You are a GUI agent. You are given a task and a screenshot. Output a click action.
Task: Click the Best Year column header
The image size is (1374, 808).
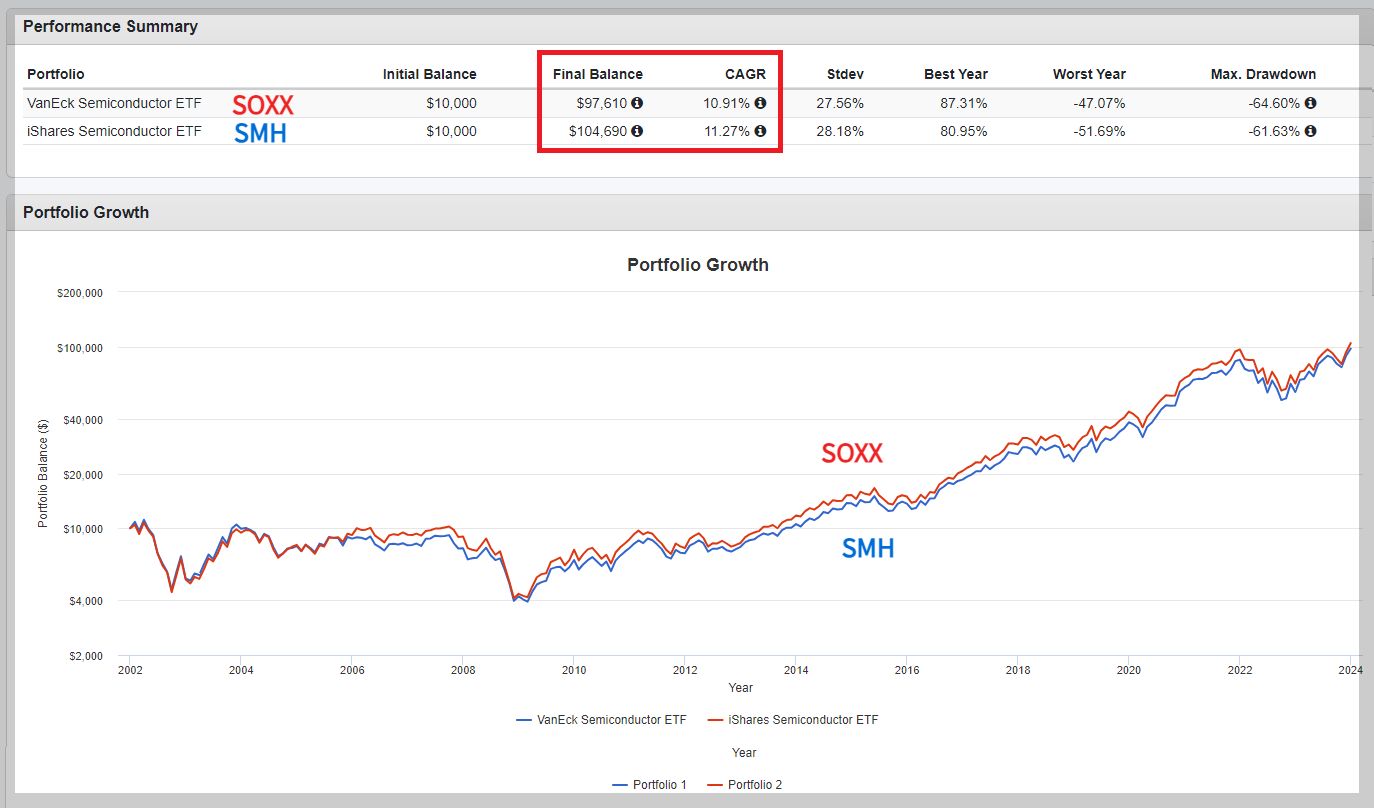[x=956, y=74]
